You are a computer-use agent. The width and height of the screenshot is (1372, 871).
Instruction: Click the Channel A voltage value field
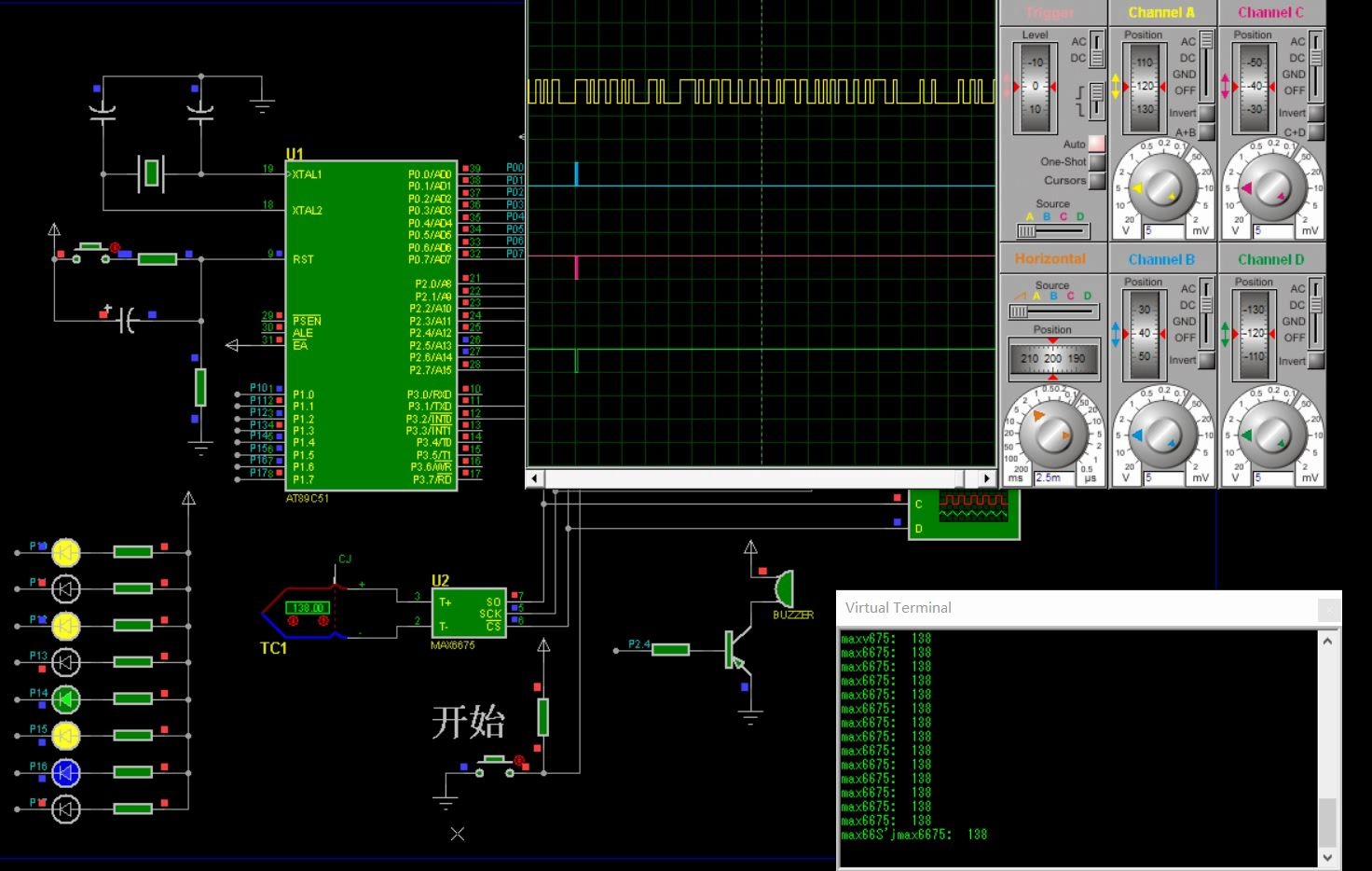[x=1163, y=230]
